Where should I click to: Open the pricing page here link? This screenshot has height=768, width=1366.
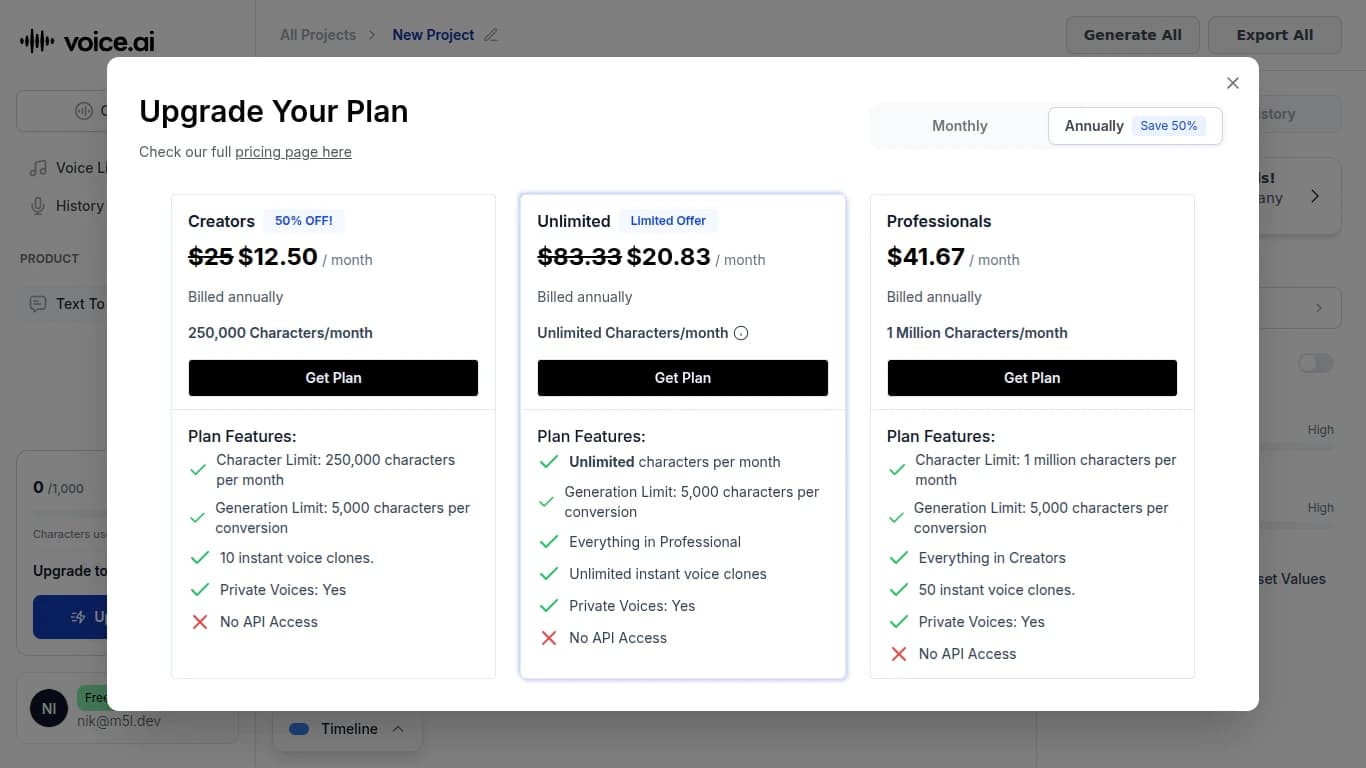pos(293,152)
